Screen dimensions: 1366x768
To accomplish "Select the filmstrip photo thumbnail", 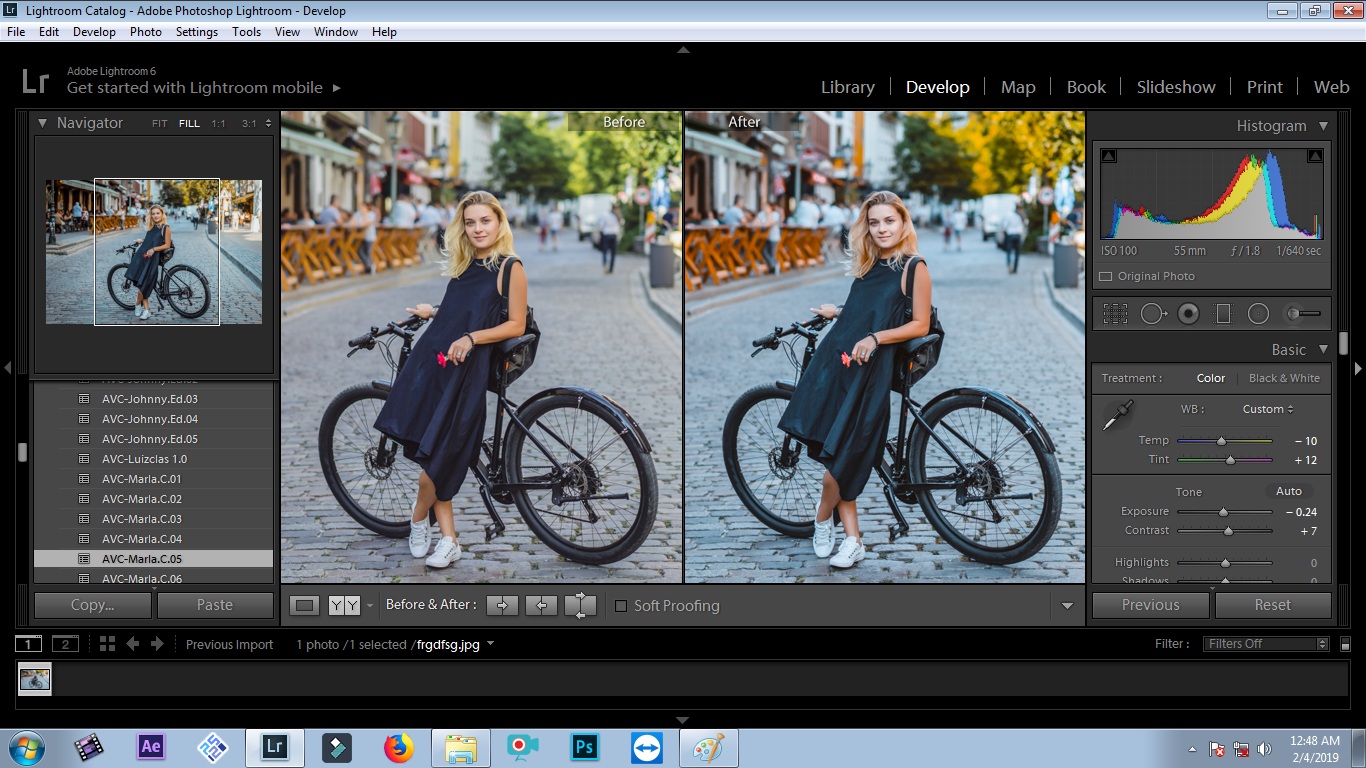I will (35, 679).
